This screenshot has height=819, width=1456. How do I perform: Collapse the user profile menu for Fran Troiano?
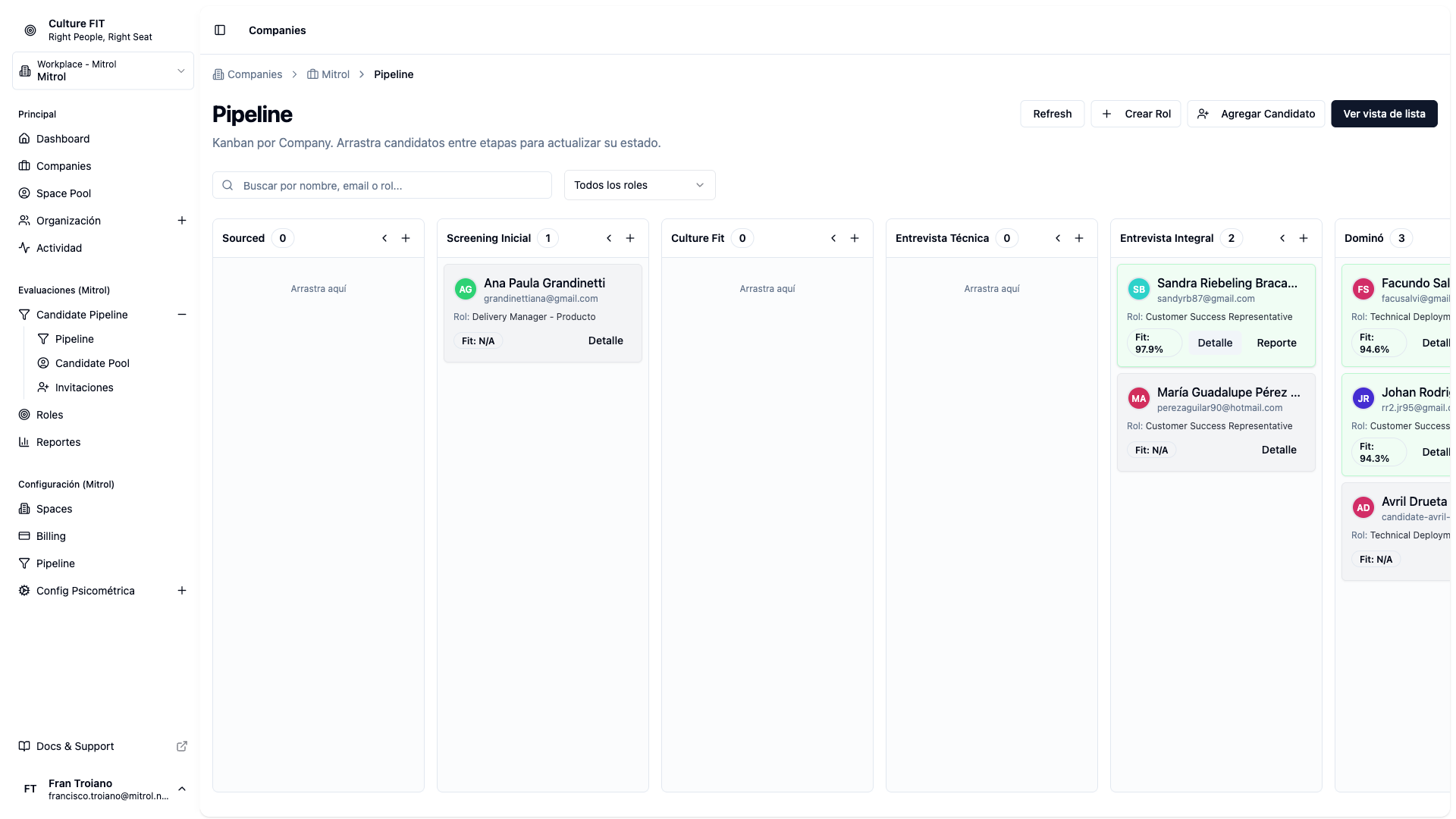pos(182,789)
